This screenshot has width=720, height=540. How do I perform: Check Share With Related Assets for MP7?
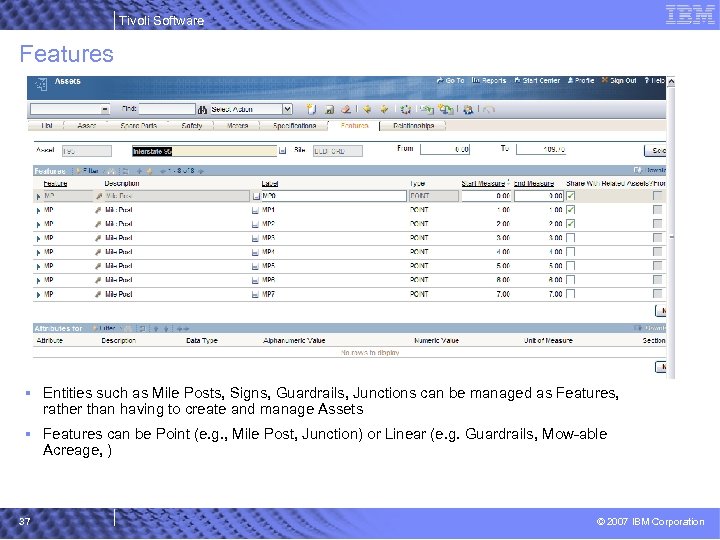(570, 294)
